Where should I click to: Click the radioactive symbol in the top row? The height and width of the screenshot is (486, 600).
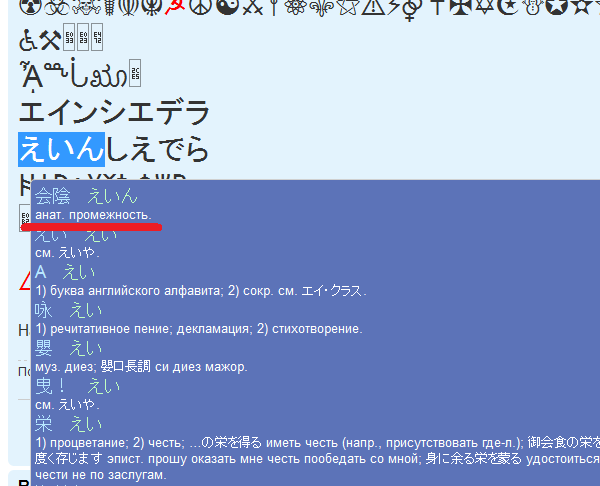[31, 10]
